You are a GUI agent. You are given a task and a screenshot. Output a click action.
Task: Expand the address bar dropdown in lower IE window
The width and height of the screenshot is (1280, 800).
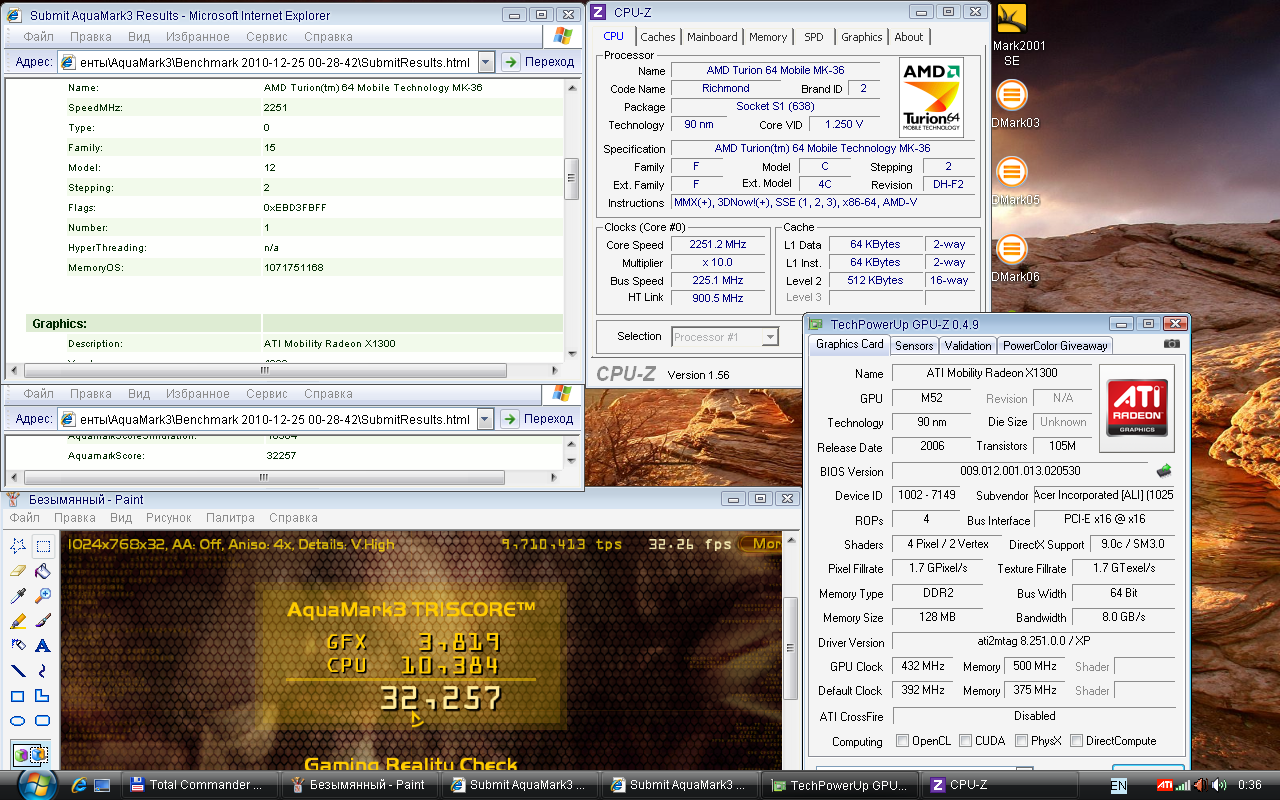click(486, 419)
